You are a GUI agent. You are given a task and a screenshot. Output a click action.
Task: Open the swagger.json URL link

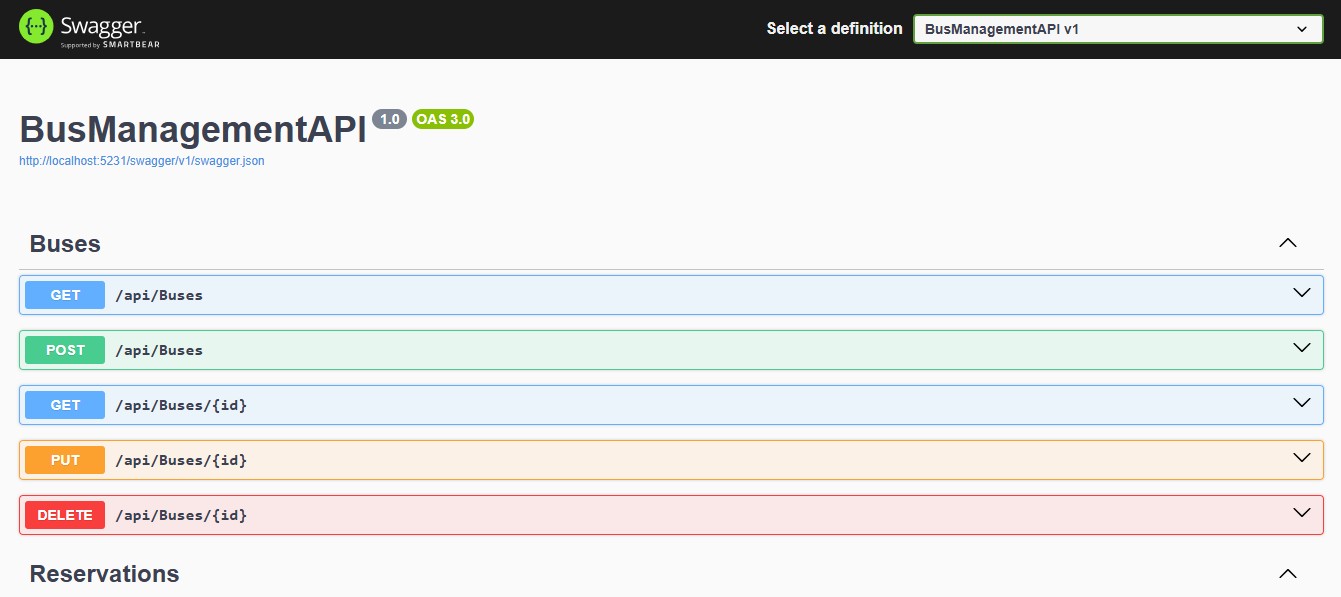(x=142, y=160)
